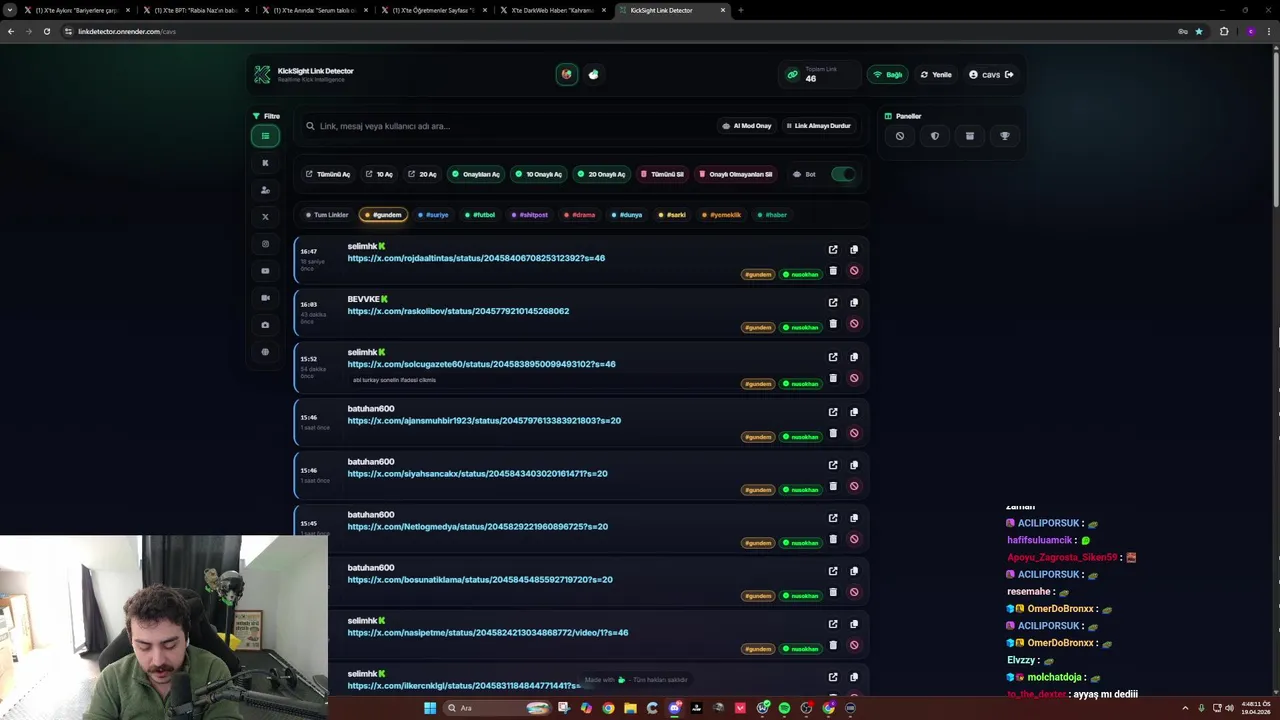Click the 10 Onaylı Aç button
Viewport: 1280px width, 720px height.
pos(539,174)
